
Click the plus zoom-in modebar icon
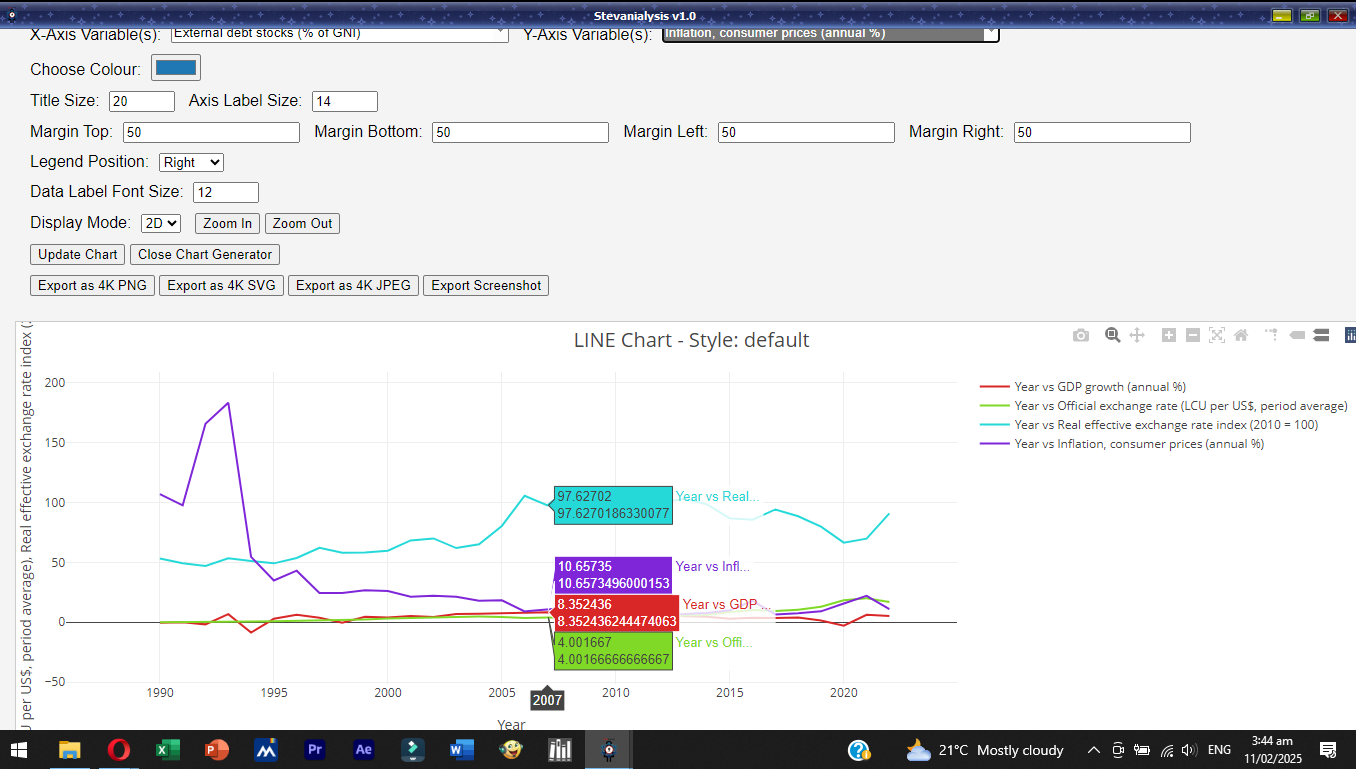(1168, 335)
